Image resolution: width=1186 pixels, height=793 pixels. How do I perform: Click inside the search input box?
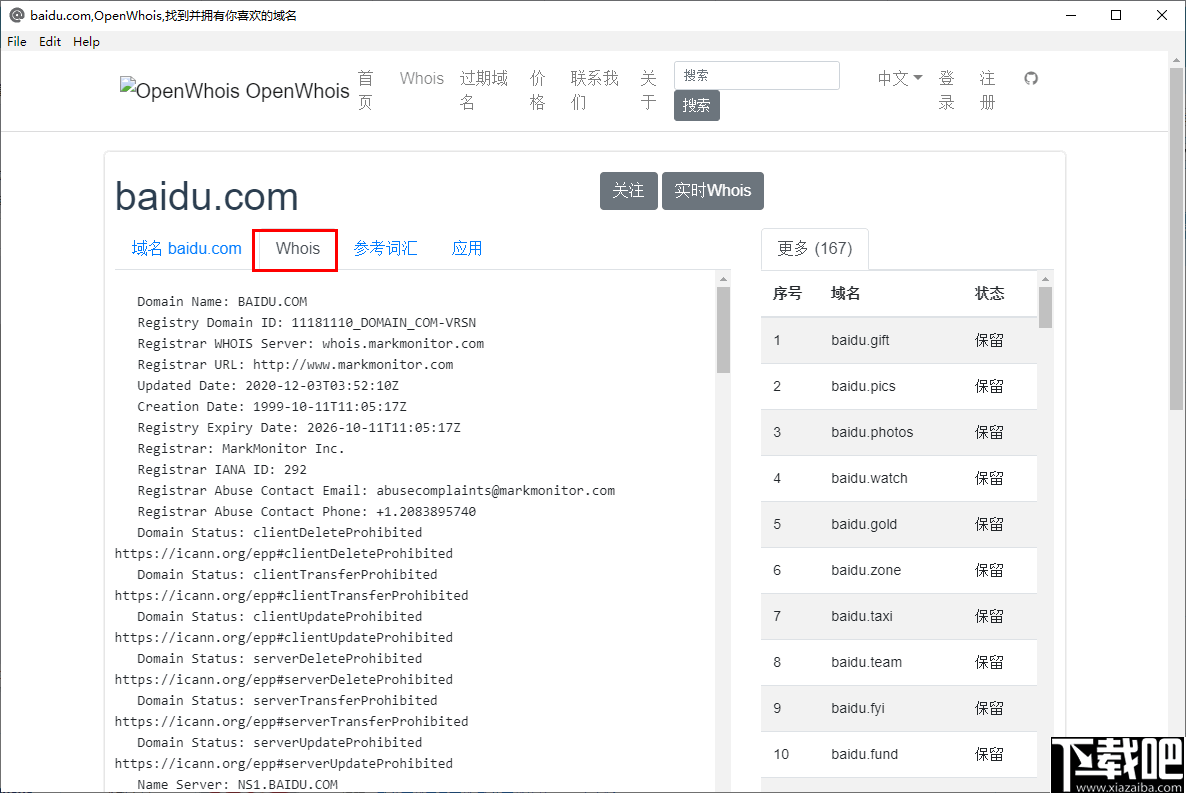(x=756, y=75)
